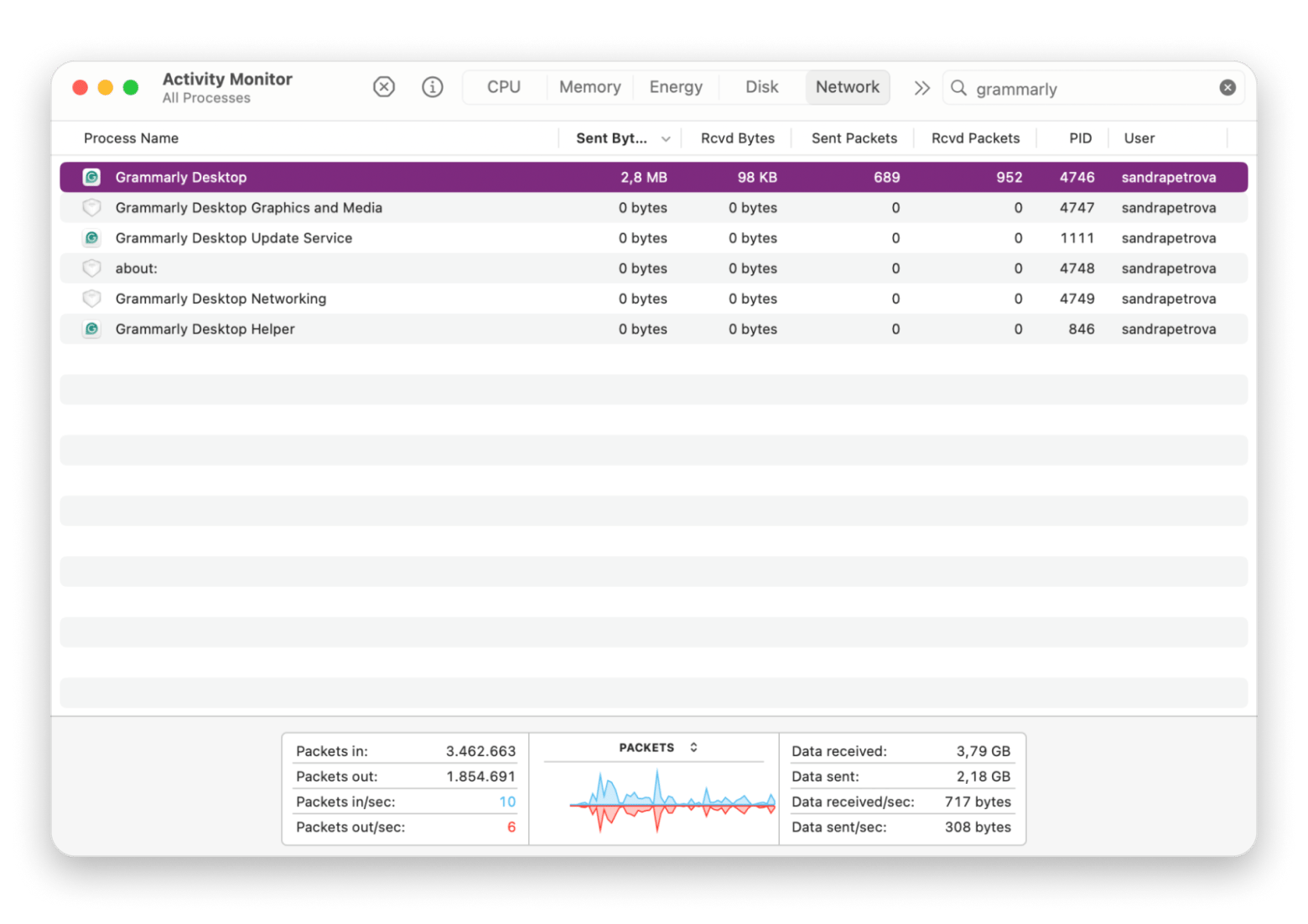Toggle Sent Bytes sort order arrow
This screenshot has height=924, width=1308.
point(666,139)
